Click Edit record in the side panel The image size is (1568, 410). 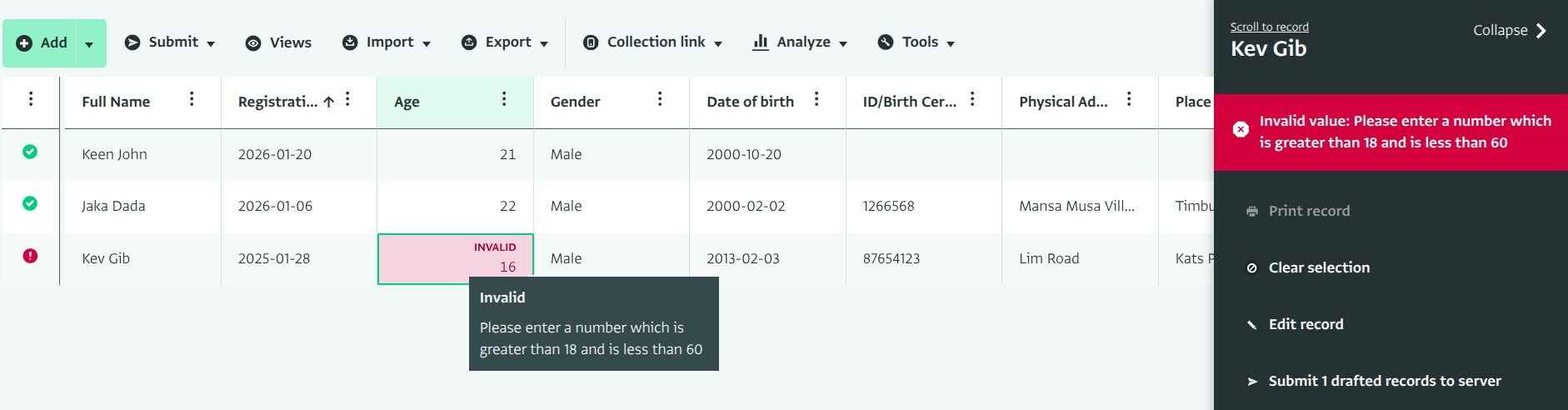(1295, 324)
